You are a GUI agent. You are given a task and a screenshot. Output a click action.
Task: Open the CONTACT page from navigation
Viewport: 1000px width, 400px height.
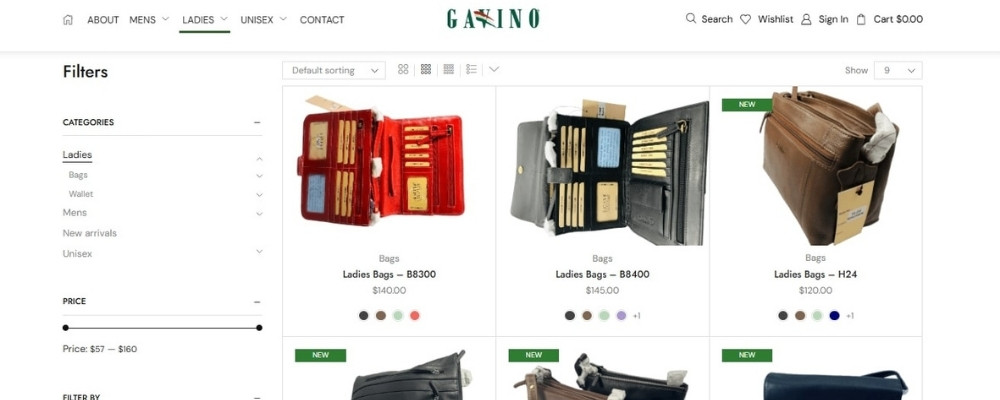pyautogui.click(x=322, y=20)
